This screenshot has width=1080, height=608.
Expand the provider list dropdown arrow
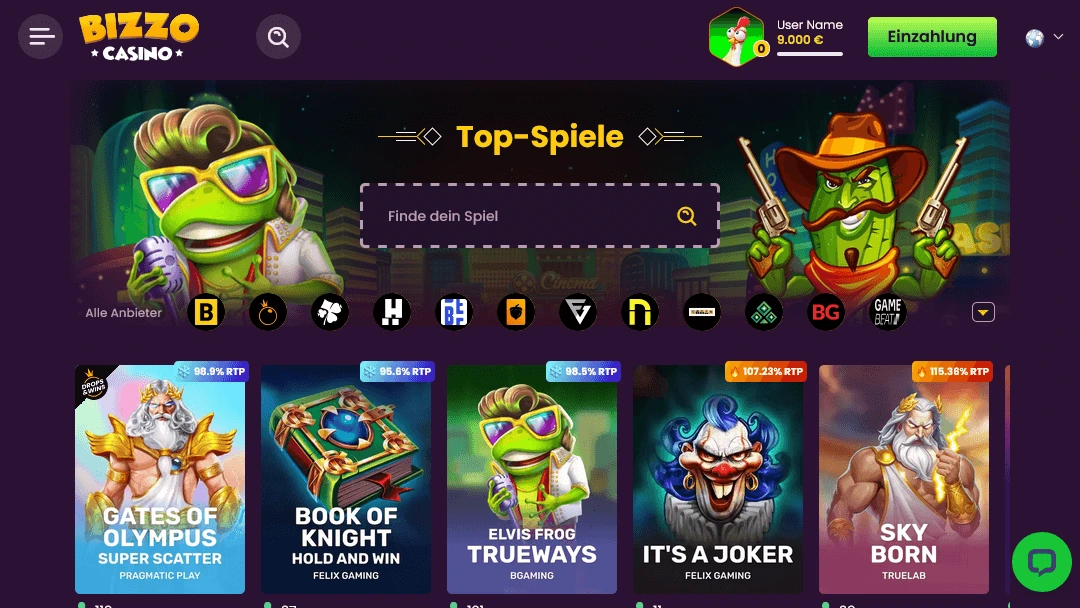pyautogui.click(x=983, y=312)
